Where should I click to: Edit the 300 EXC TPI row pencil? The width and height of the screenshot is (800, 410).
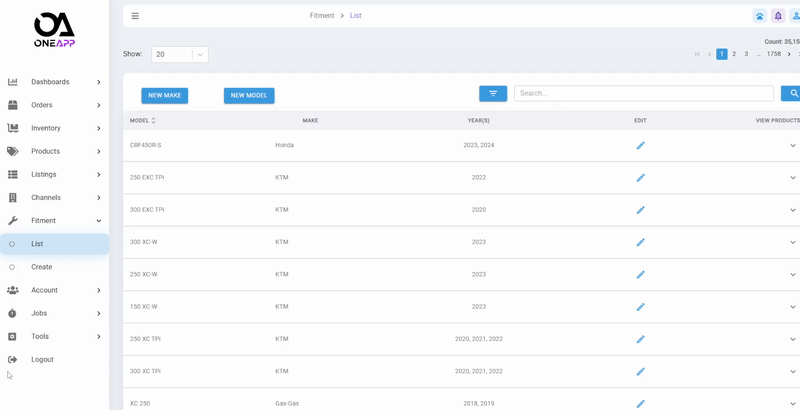pos(640,210)
